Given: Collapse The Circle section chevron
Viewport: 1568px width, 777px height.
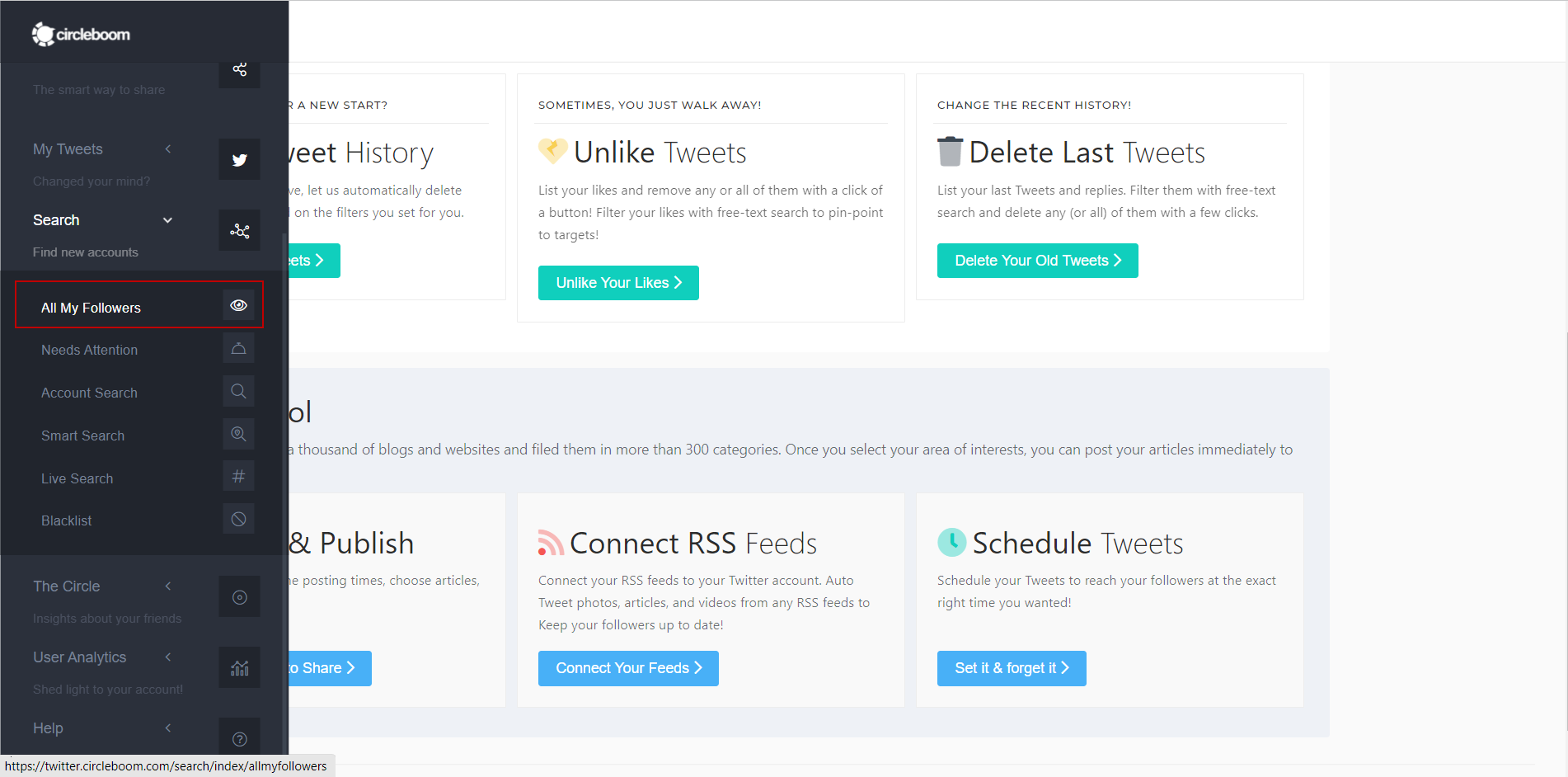Looking at the screenshot, I should pyautogui.click(x=167, y=586).
